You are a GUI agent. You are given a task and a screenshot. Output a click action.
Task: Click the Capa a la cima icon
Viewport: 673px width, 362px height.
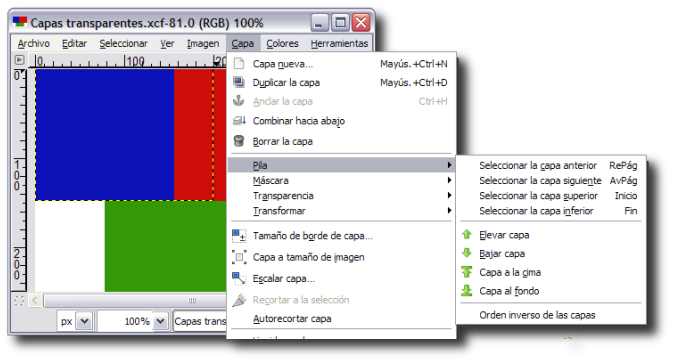(467, 272)
